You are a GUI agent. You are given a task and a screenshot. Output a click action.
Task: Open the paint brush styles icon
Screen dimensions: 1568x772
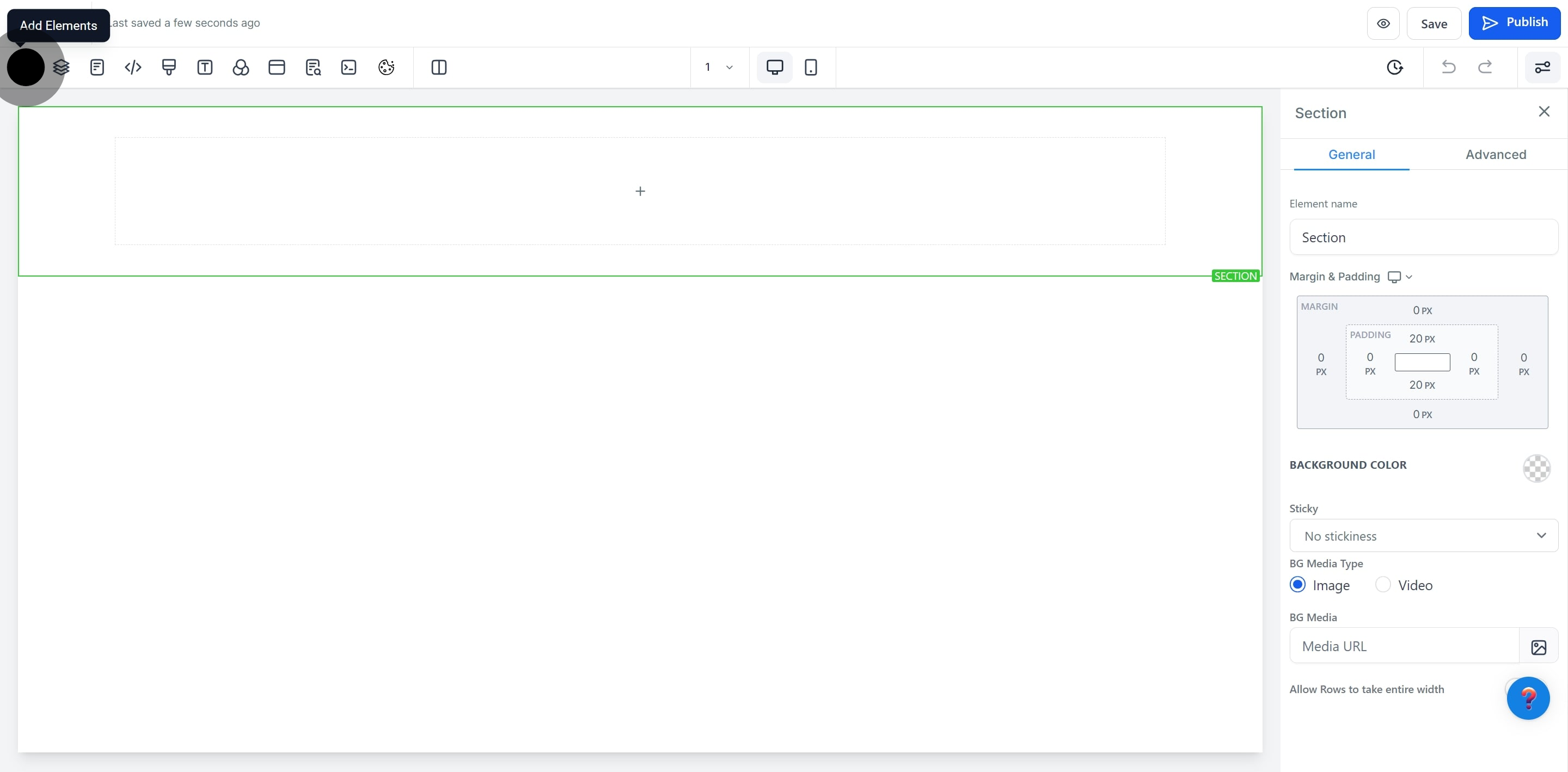tap(169, 67)
